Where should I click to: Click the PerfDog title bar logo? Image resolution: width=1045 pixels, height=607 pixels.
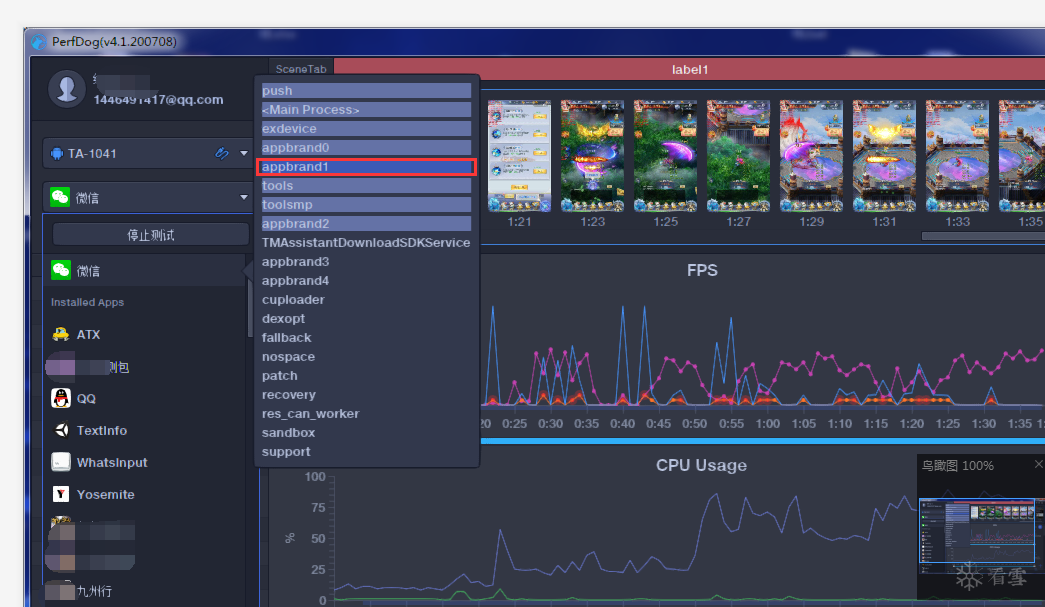click(x=39, y=41)
